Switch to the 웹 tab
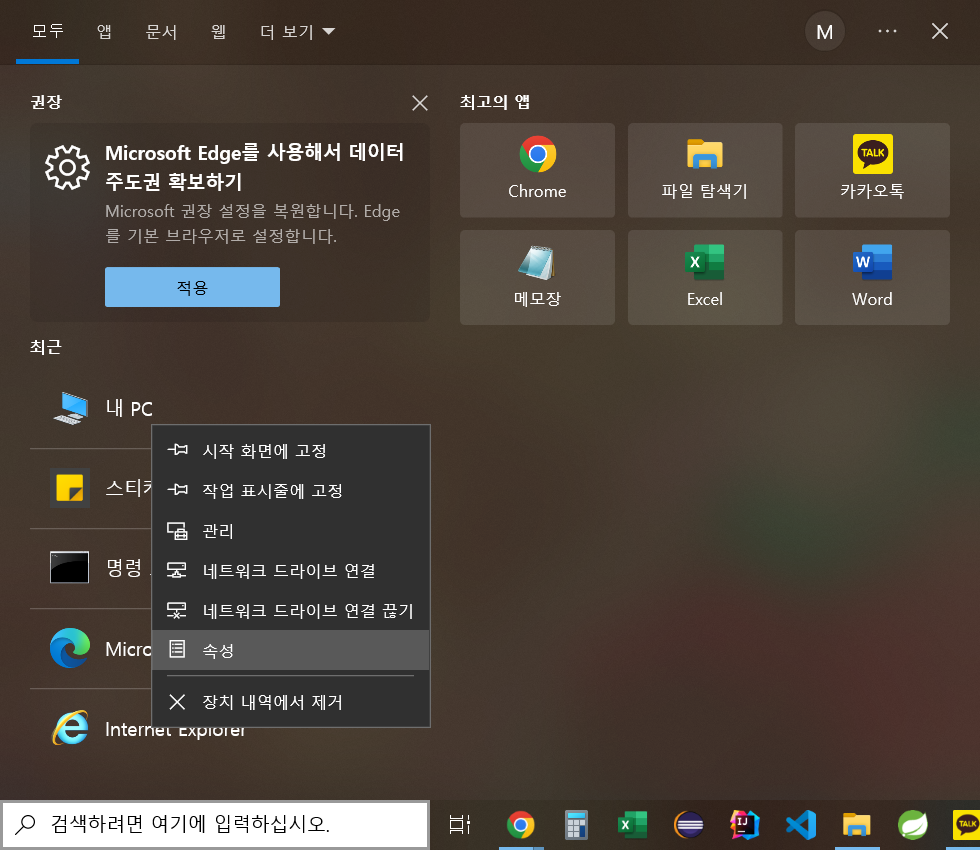The image size is (980, 850). (x=218, y=31)
